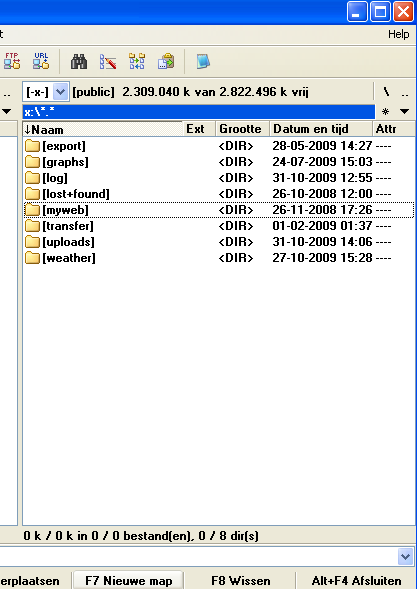Open the multi-rename tool icon

108,61
